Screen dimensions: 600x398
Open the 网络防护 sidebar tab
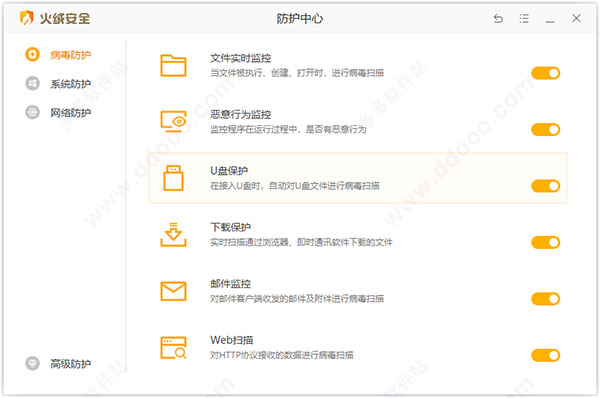pos(58,113)
